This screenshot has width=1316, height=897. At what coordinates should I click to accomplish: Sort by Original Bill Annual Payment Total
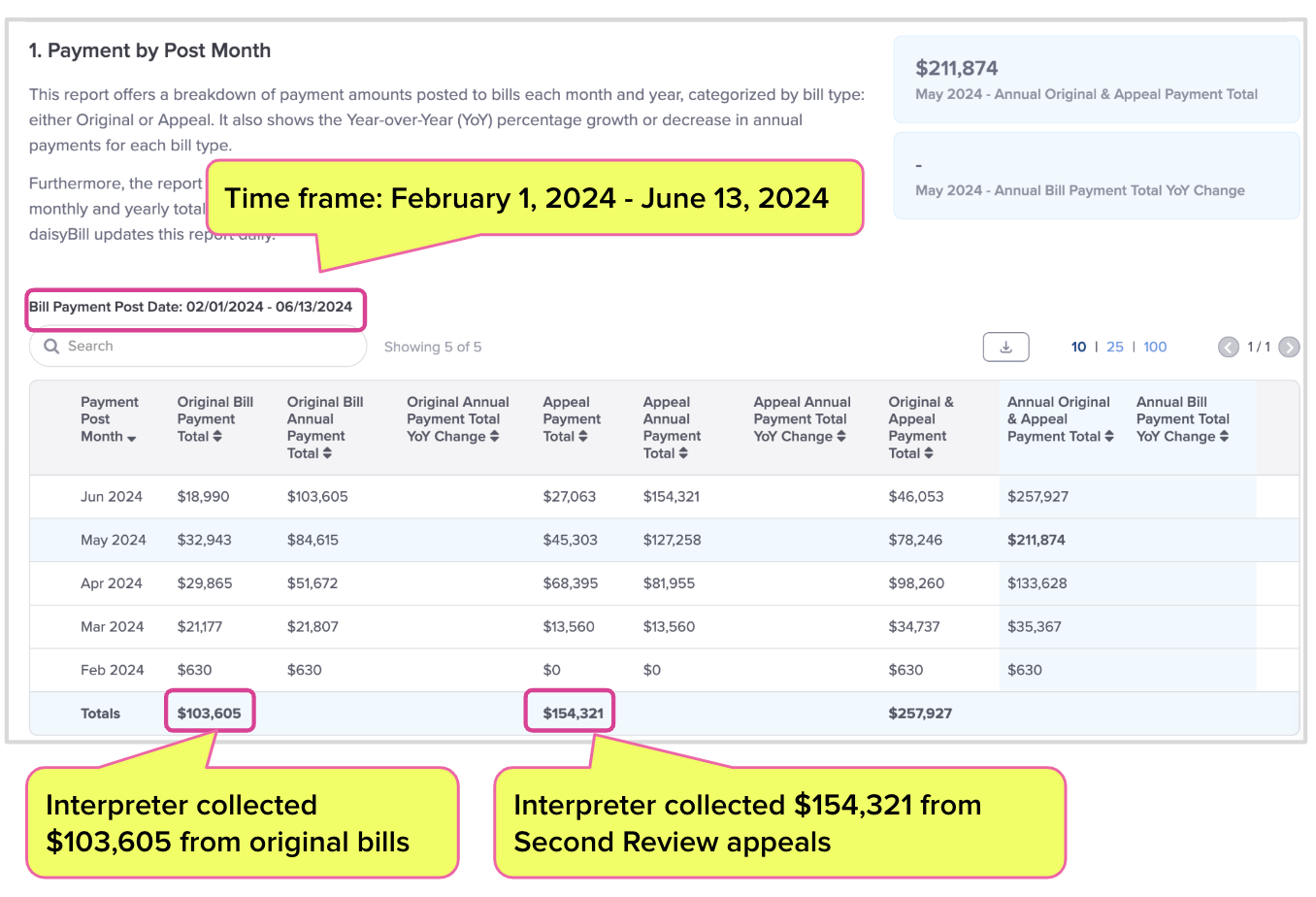[327, 453]
